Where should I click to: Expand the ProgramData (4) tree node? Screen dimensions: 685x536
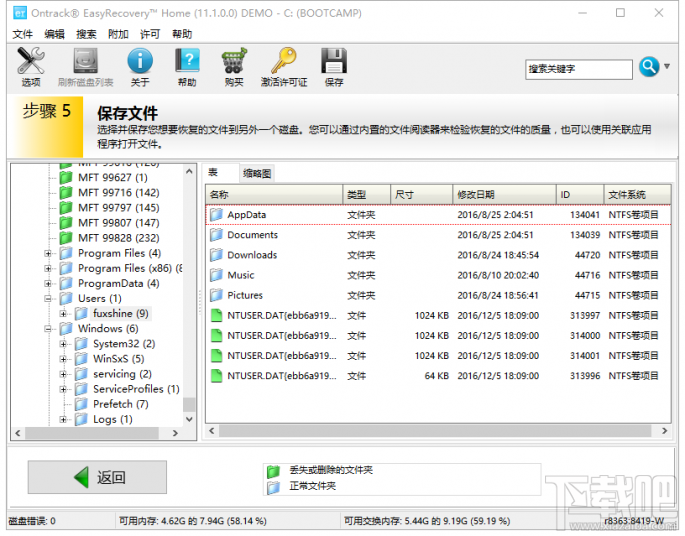tap(48, 284)
